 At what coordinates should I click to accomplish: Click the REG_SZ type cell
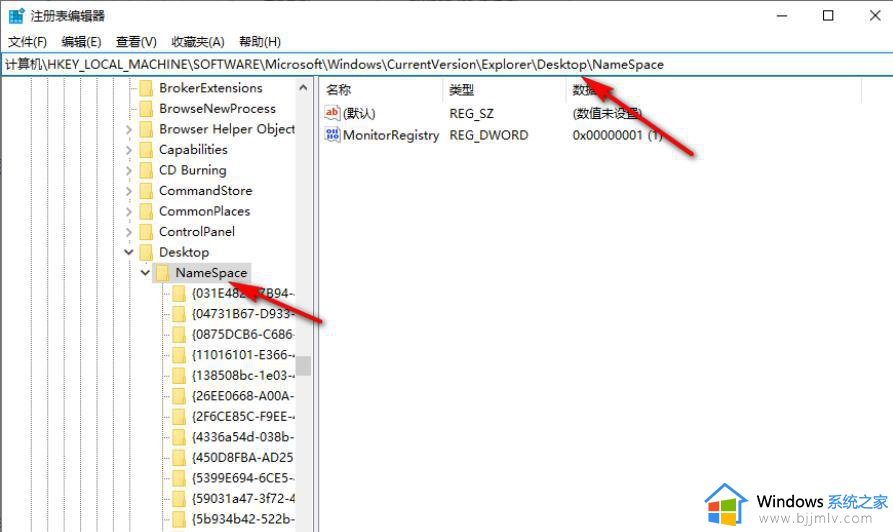(471, 113)
